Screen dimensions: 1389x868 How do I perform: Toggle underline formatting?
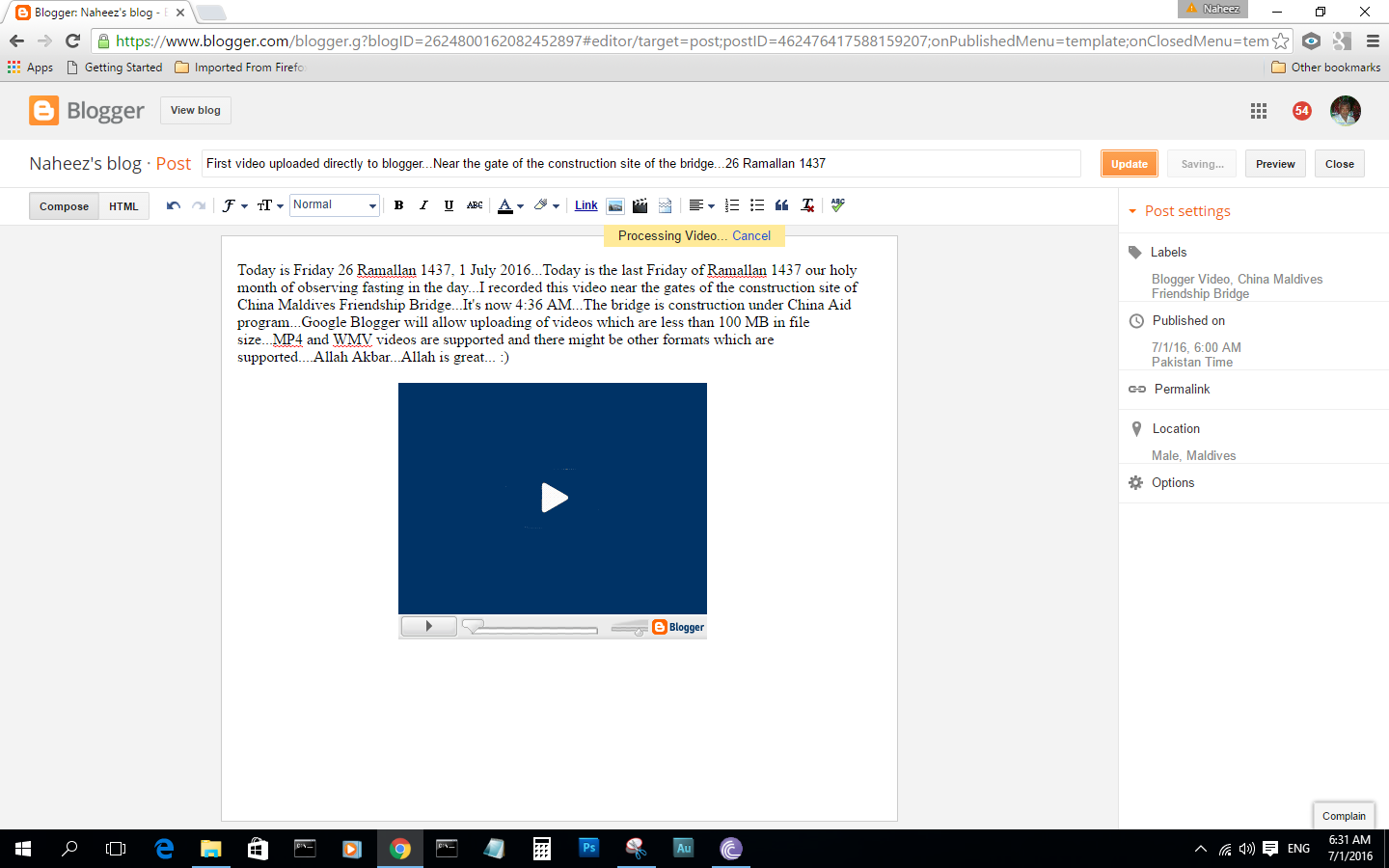(x=449, y=205)
